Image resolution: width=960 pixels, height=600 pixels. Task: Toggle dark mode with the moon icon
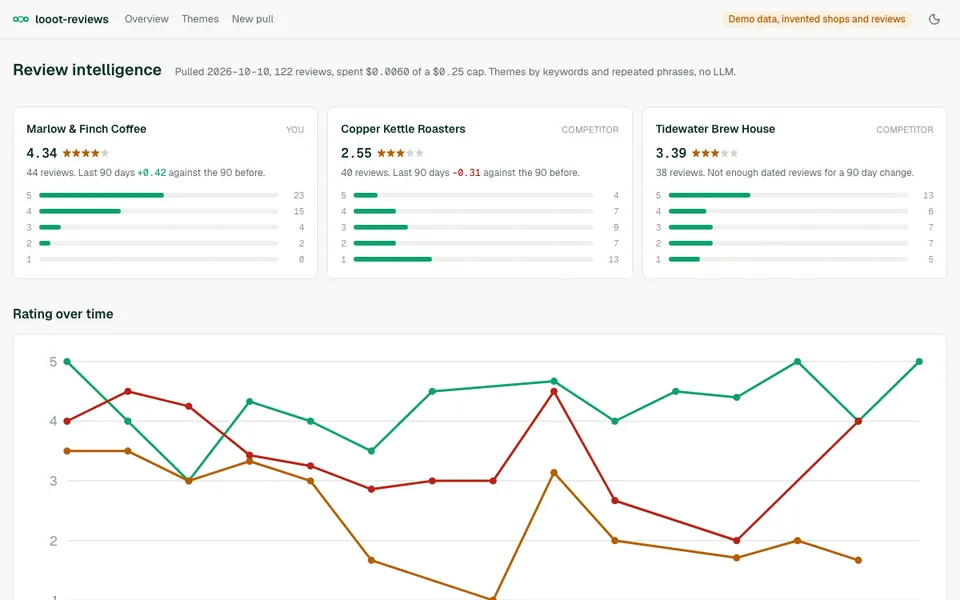pyautogui.click(x=934, y=19)
